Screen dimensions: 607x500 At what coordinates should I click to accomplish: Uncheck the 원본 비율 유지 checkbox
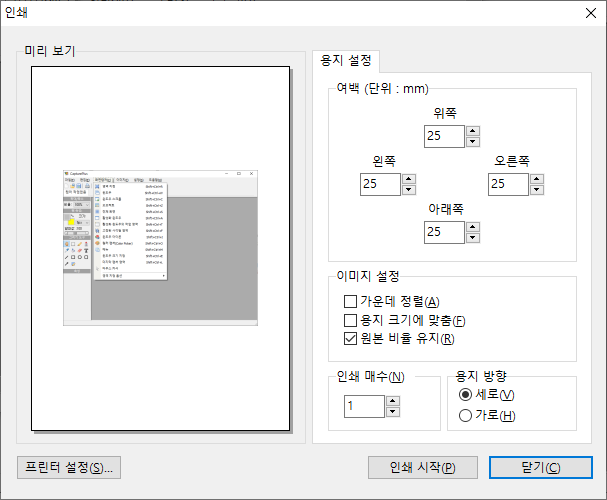(x=350, y=340)
